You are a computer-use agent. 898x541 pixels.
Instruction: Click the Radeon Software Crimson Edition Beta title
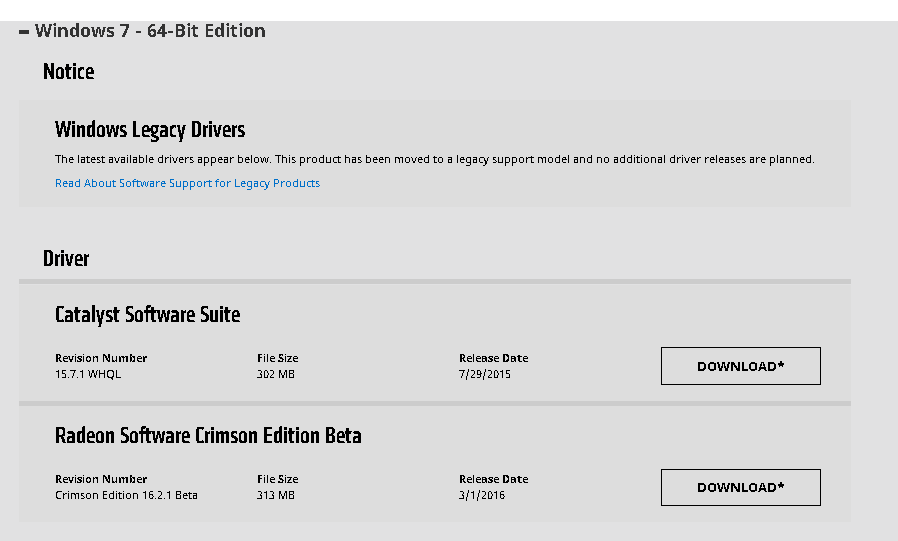208,436
